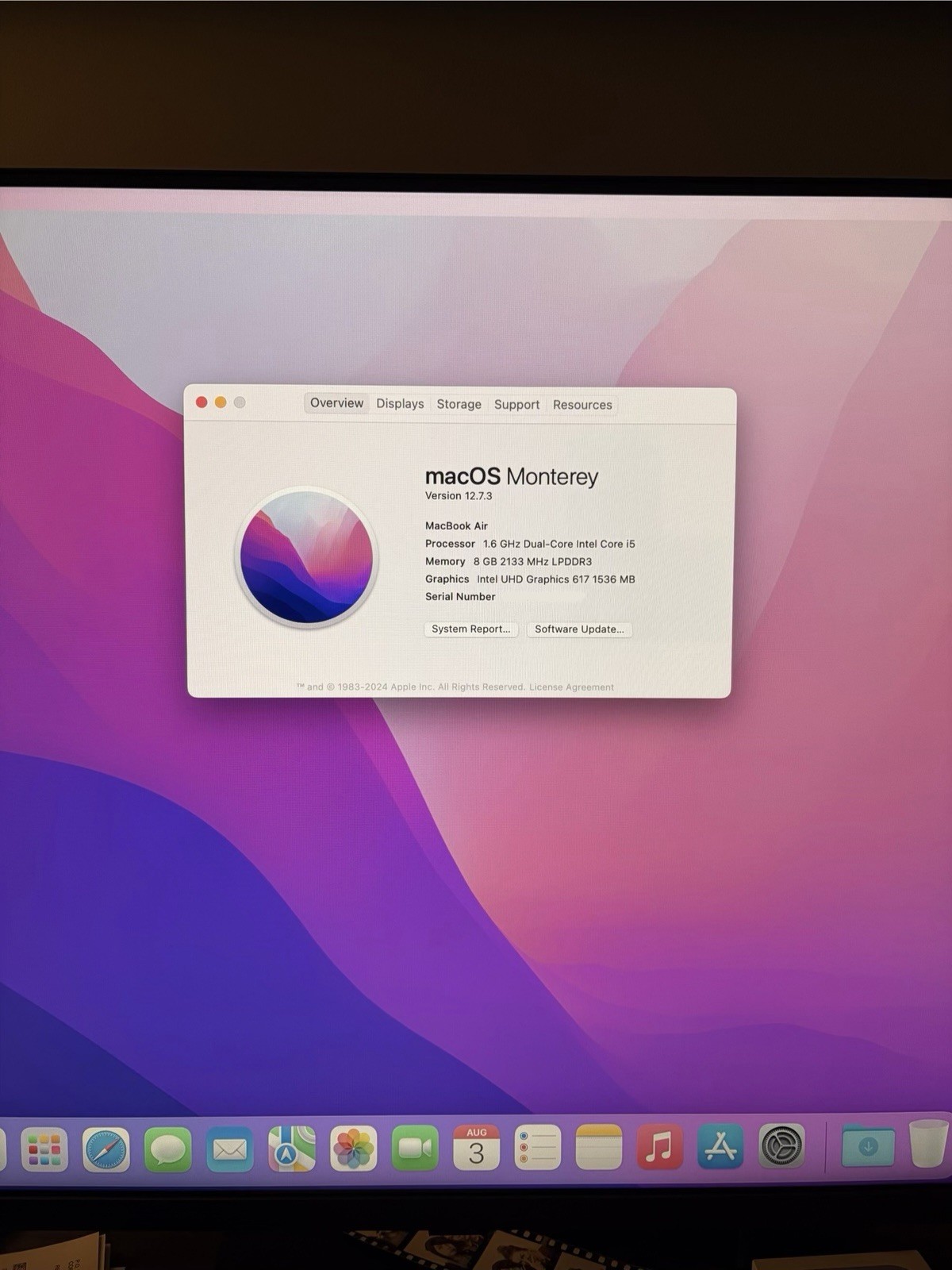Click the graphics text Intel UHD Graphics 617
The height and width of the screenshot is (1270, 952).
(532, 579)
